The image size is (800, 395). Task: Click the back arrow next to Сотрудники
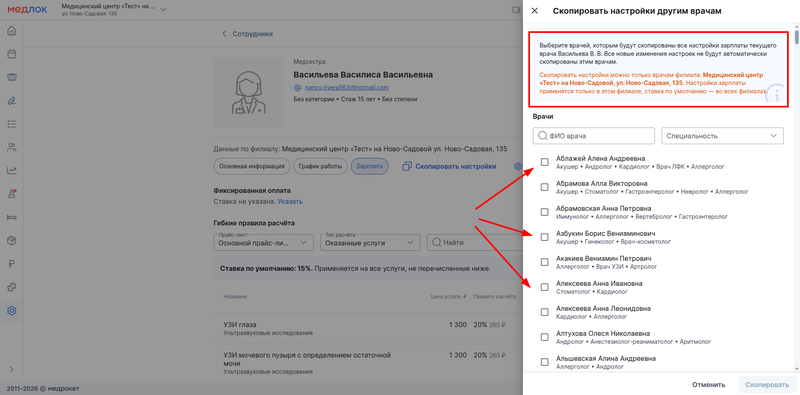click(223, 34)
